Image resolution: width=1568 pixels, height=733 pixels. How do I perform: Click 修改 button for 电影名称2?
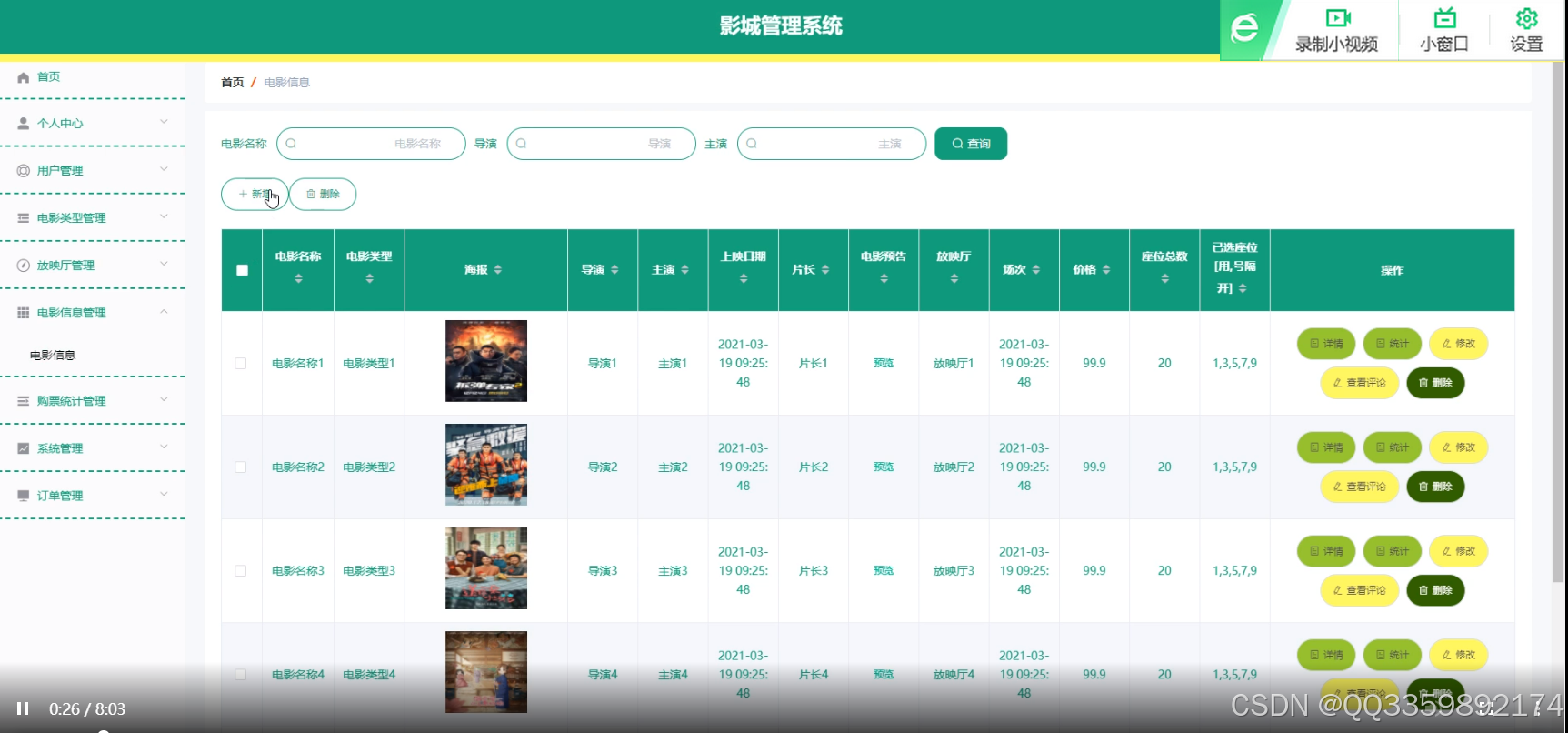point(1458,447)
